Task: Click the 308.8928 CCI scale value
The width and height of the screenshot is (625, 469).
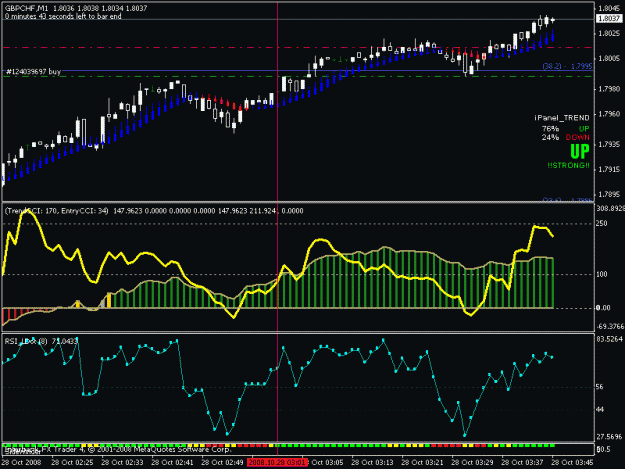Action: 610,208
